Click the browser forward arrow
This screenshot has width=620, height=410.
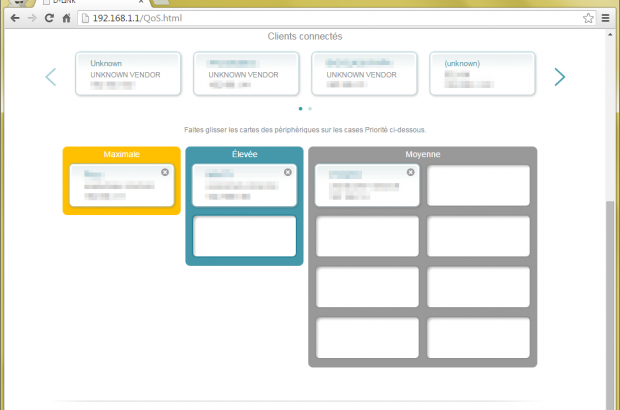click(31, 18)
